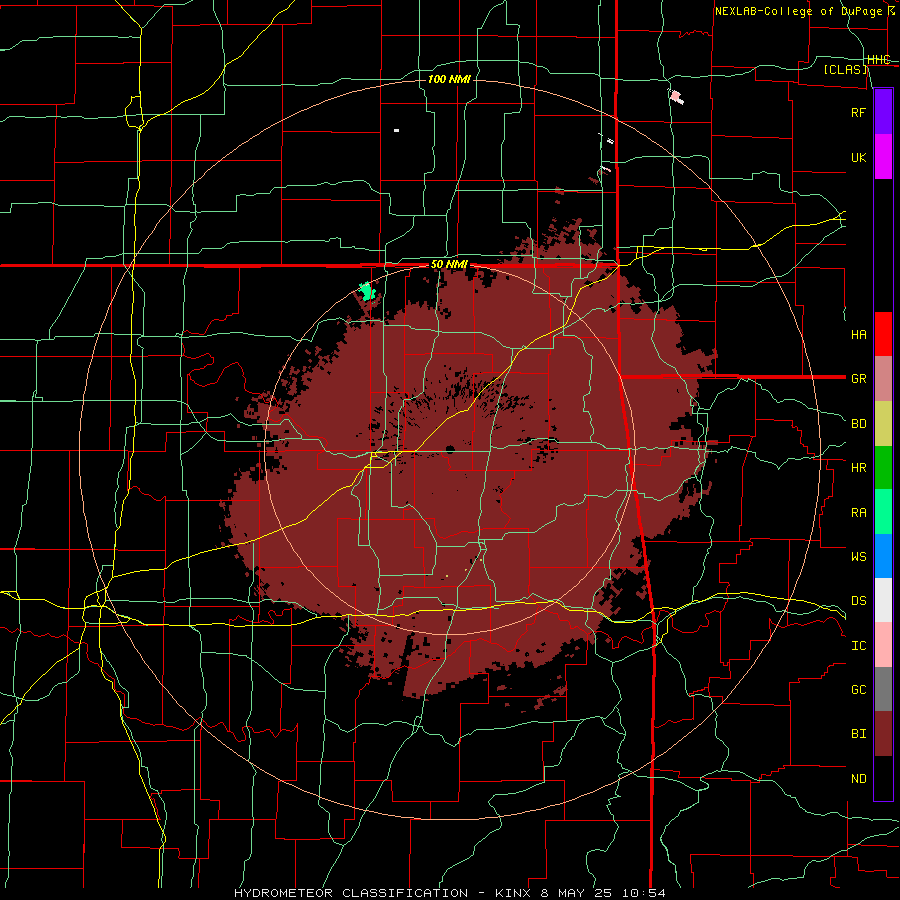Select the GR pink-tan legend swatch
Screen dimensions: 900x900
(x=883, y=378)
